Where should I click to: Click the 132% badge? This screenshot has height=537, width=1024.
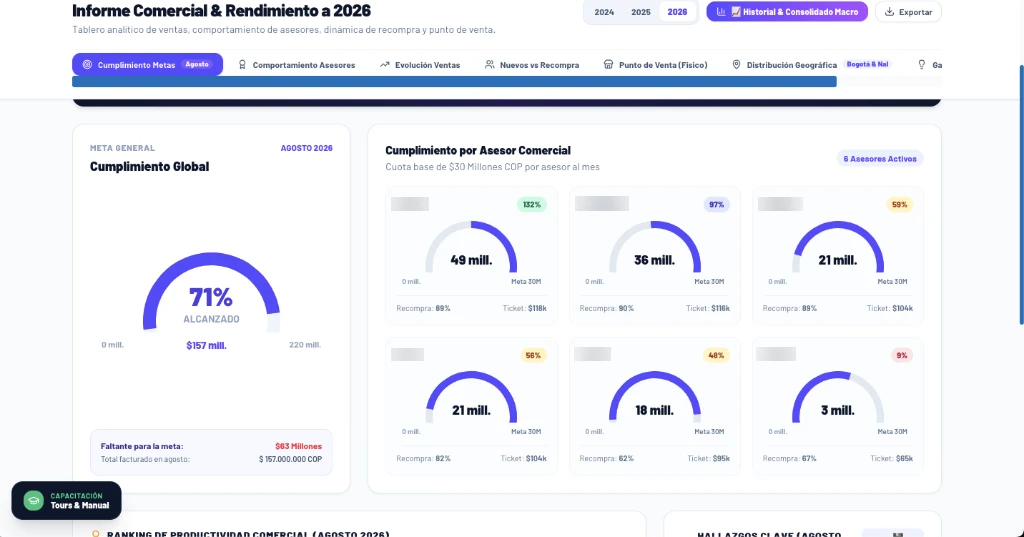click(x=532, y=204)
